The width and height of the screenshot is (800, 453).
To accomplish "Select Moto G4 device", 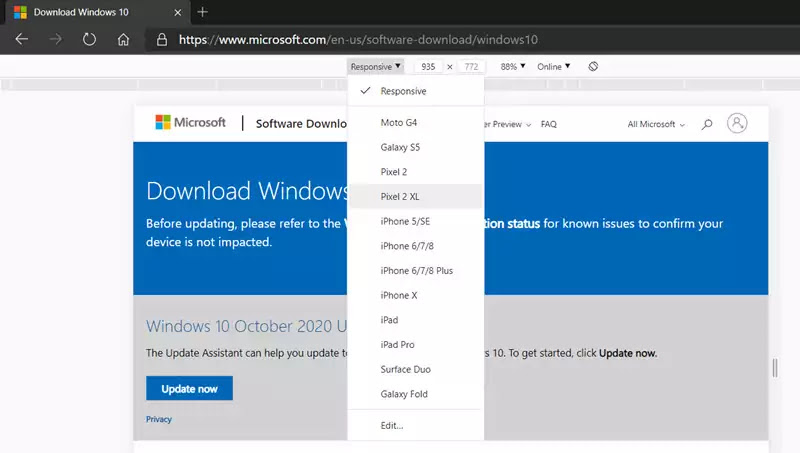I will 415,122.
